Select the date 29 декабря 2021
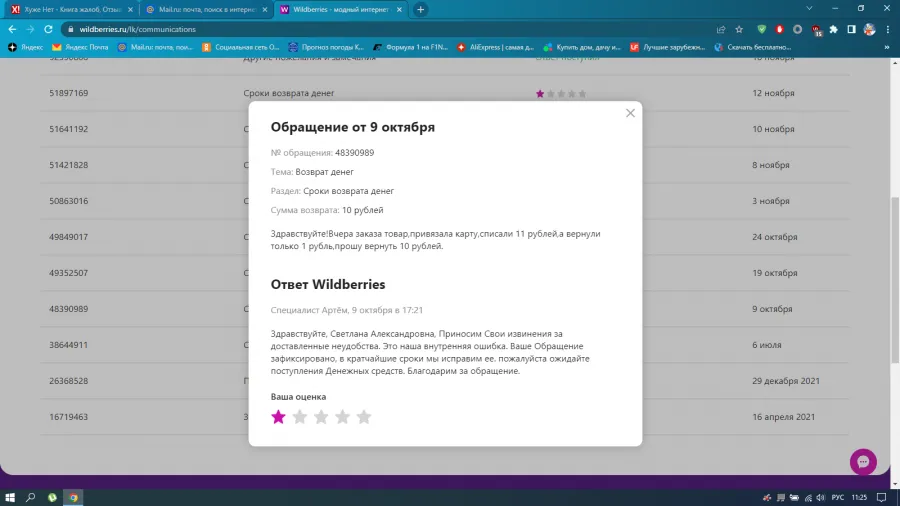Viewport: 900px width, 506px height. pos(786,381)
